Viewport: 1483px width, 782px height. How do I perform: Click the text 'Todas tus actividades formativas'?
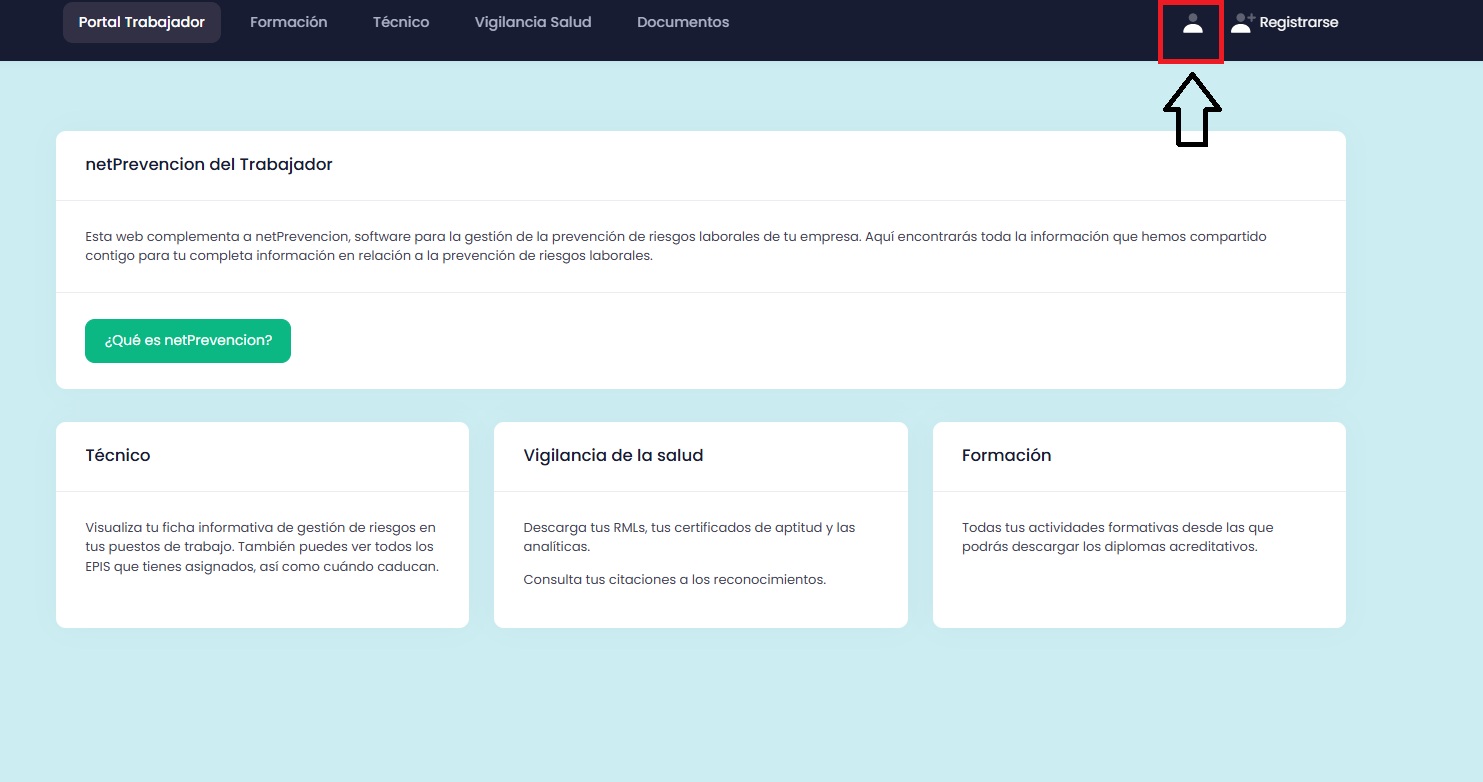pyautogui.click(x=1117, y=537)
